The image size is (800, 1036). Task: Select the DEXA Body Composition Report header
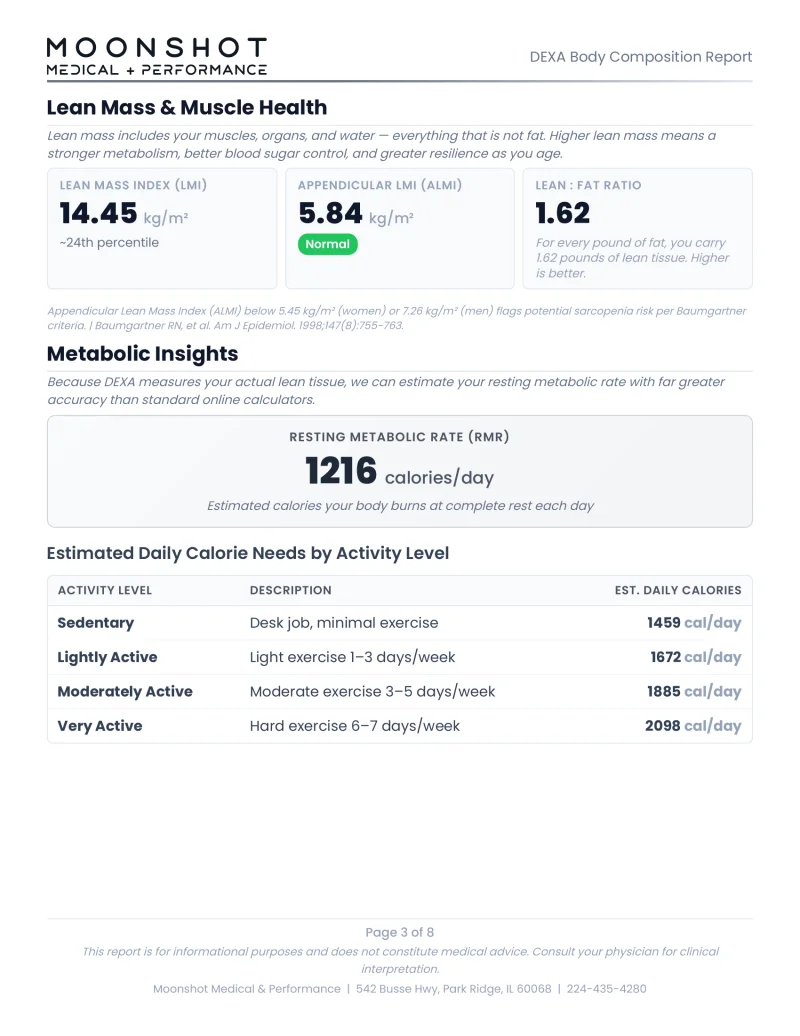pyautogui.click(x=640, y=57)
